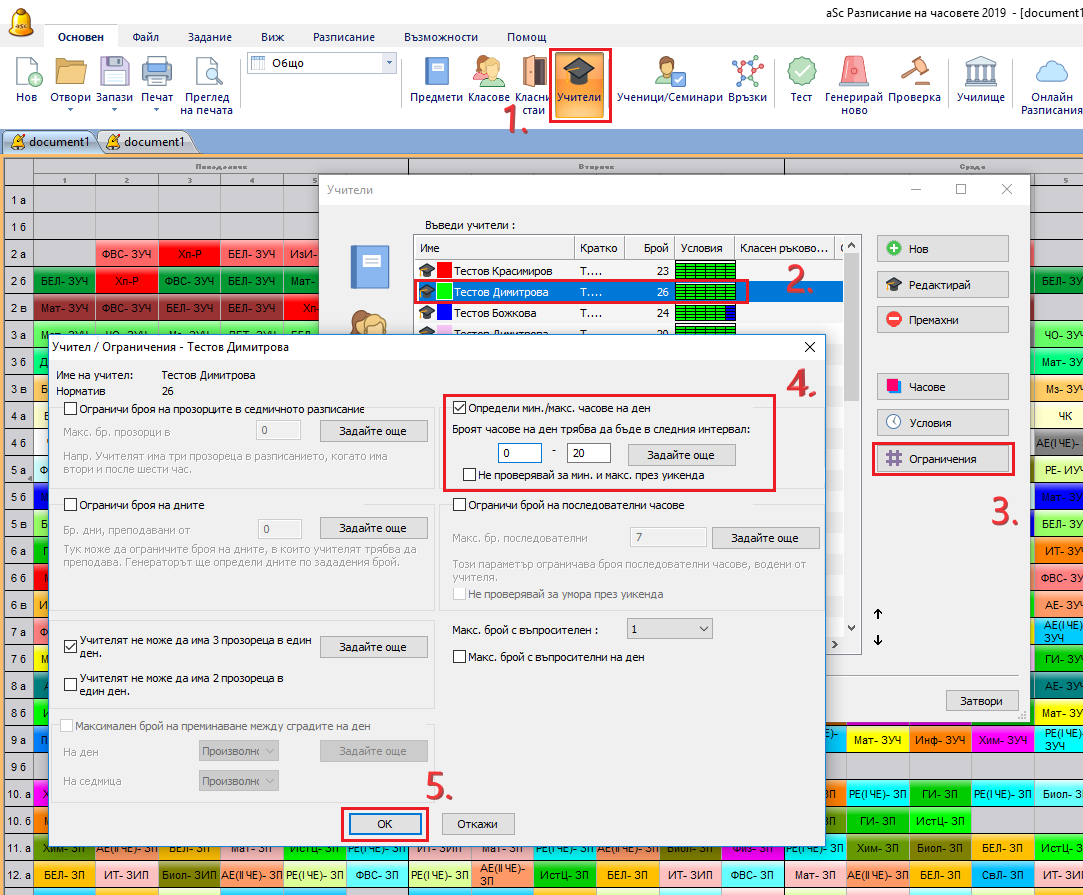Open the Училище (school) icon
This screenshot has height=895, width=1083.
[980, 80]
